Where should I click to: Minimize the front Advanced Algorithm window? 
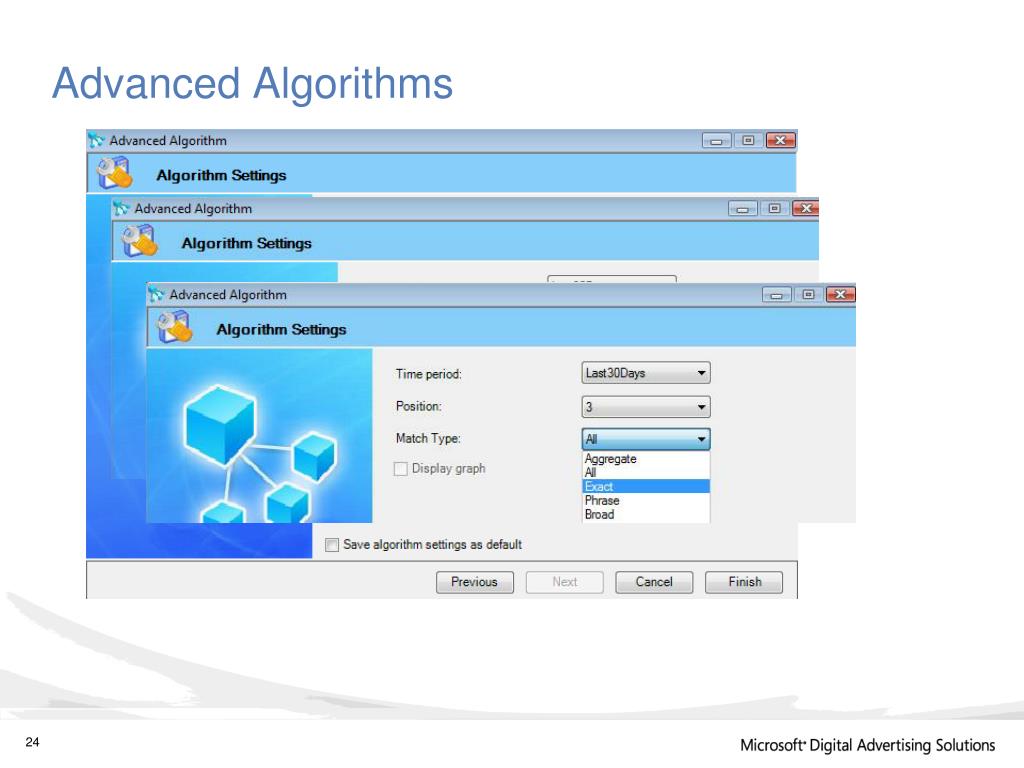click(776, 295)
